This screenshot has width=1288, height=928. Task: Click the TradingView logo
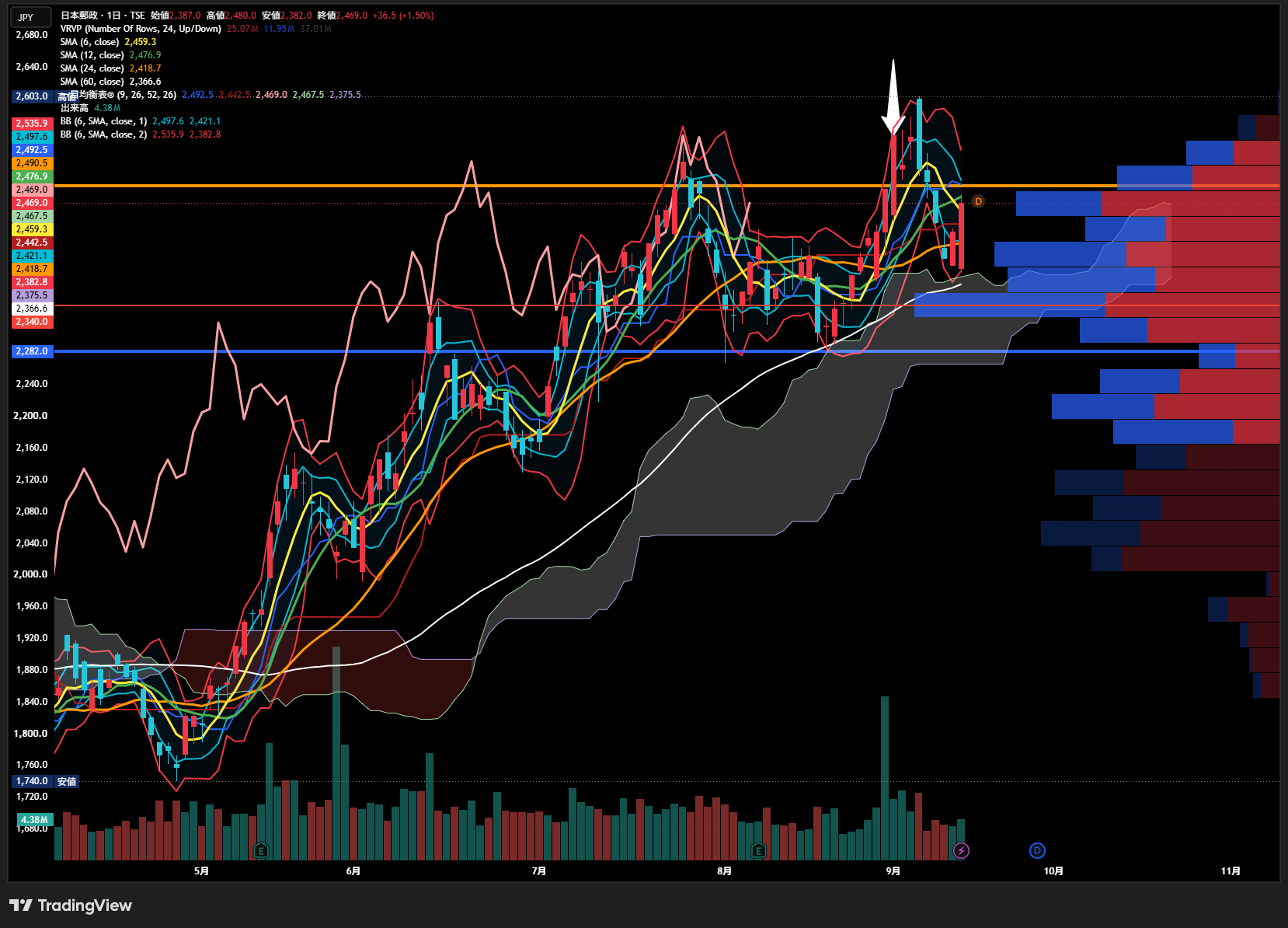[71, 905]
